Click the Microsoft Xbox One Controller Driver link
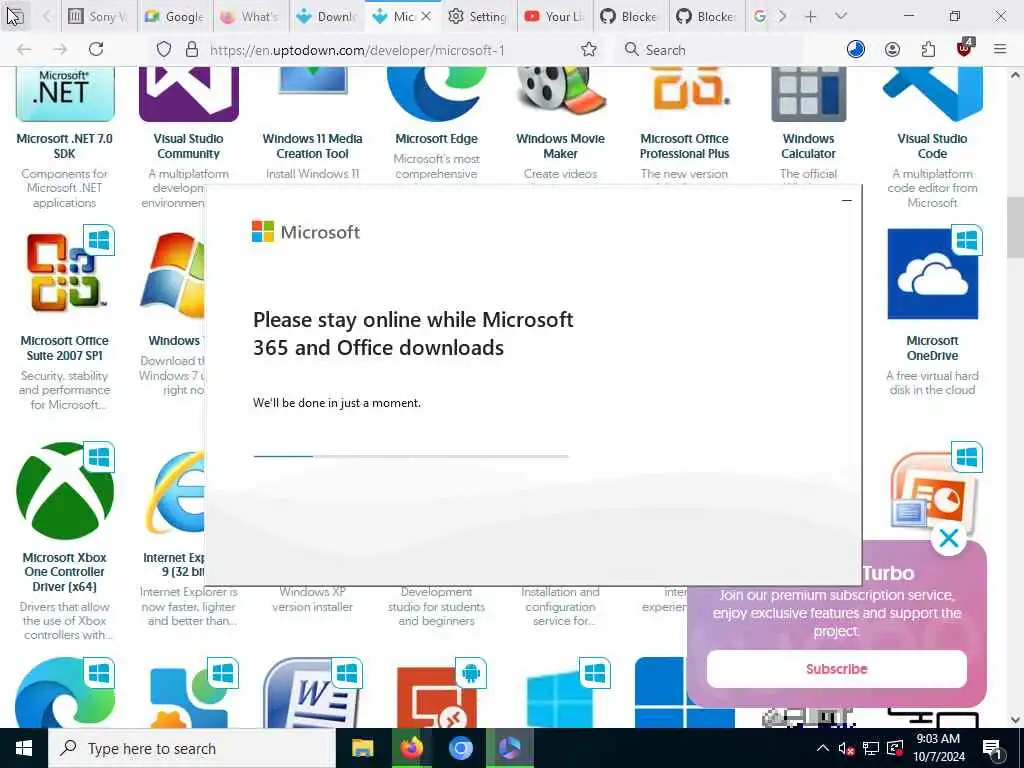 pos(65,572)
